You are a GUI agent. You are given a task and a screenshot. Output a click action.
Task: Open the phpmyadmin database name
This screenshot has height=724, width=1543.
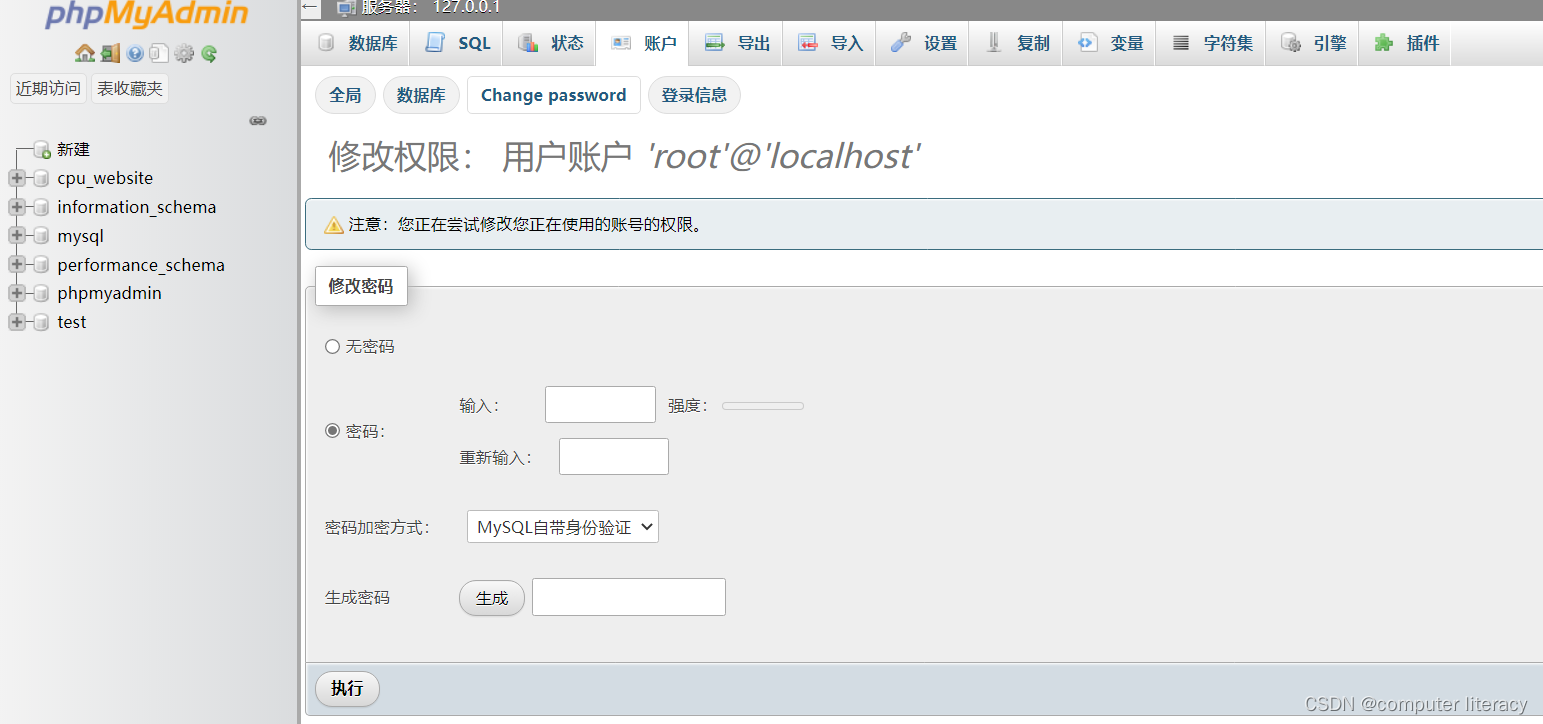pyautogui.click(x=109, y=293)
